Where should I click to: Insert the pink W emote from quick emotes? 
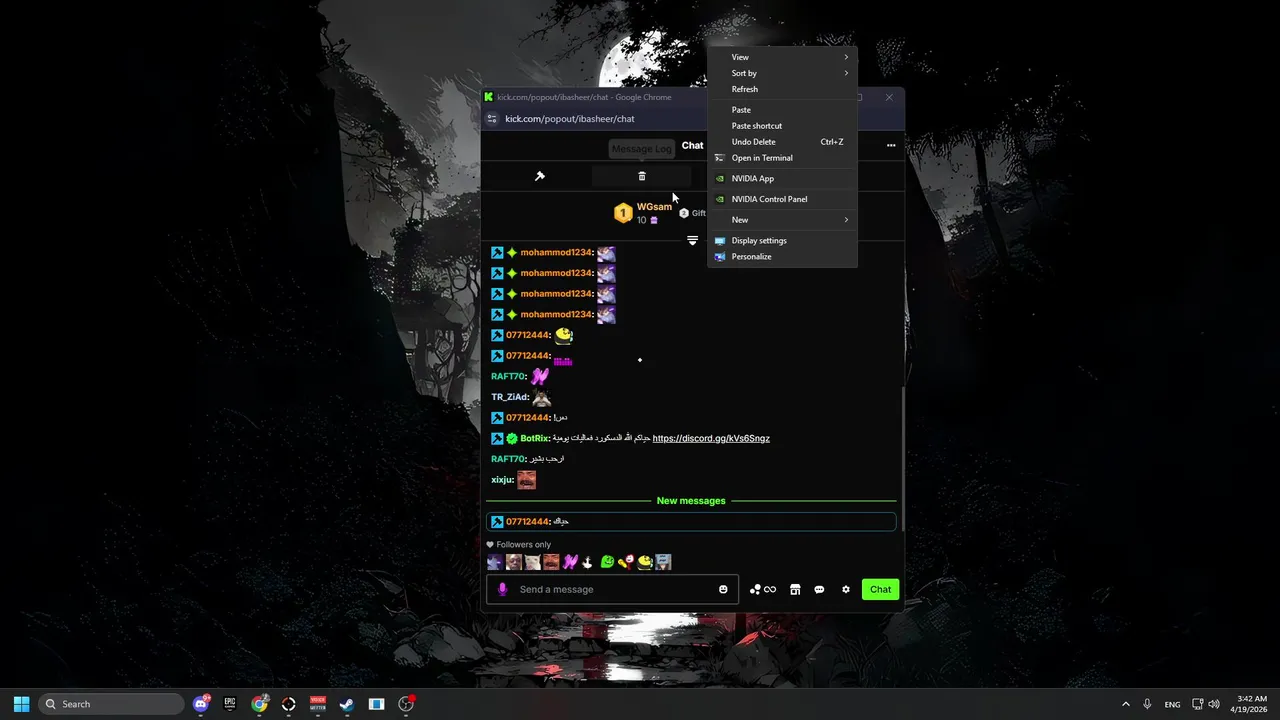570,562
